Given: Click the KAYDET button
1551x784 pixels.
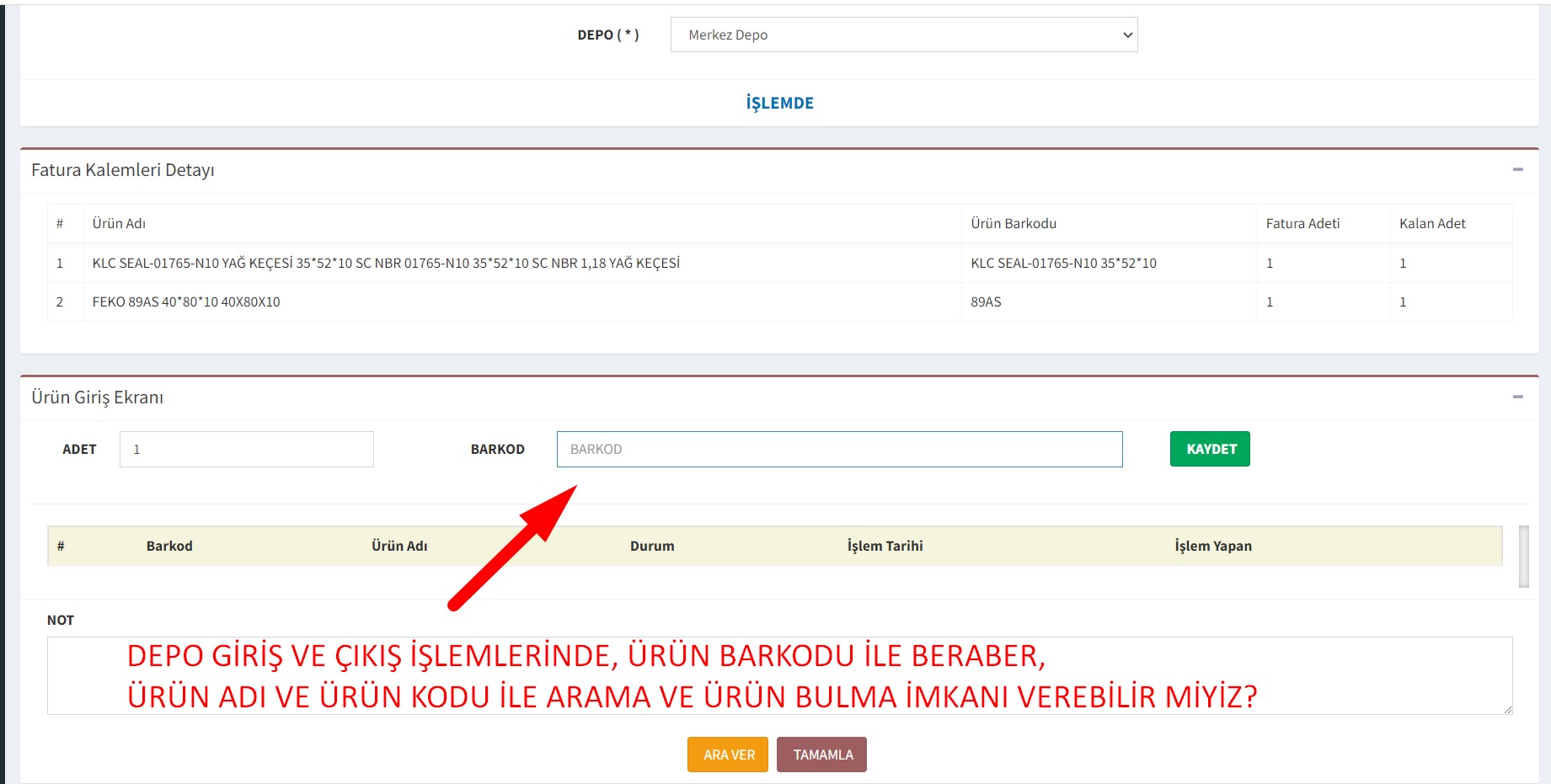Looking at the screenshot, I should tap(1209, 449).
